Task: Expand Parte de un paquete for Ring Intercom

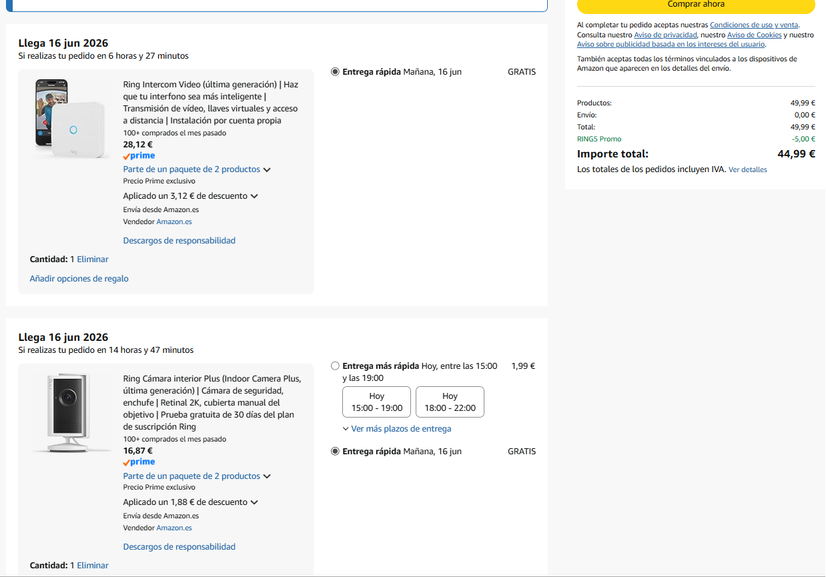Action: 196,169
